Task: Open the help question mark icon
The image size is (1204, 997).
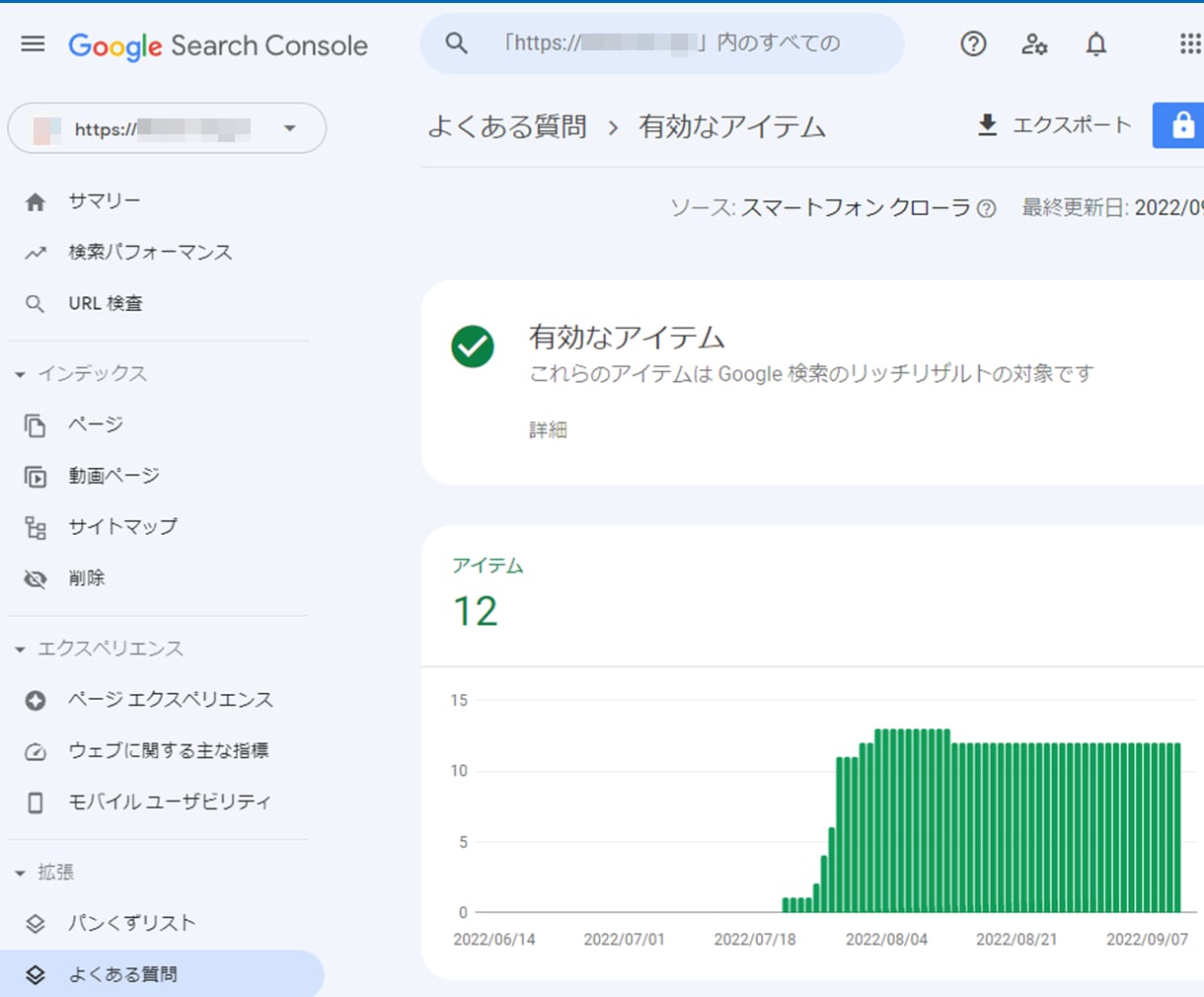Action: click(973, 43)
